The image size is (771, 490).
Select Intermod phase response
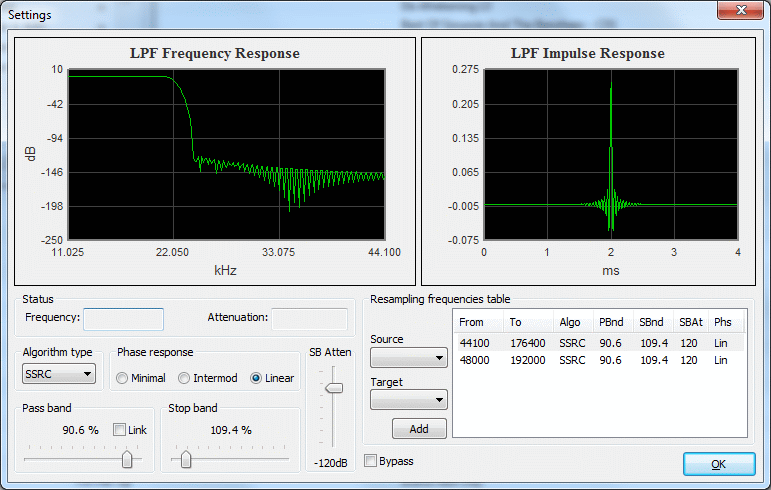coord(184,378)
